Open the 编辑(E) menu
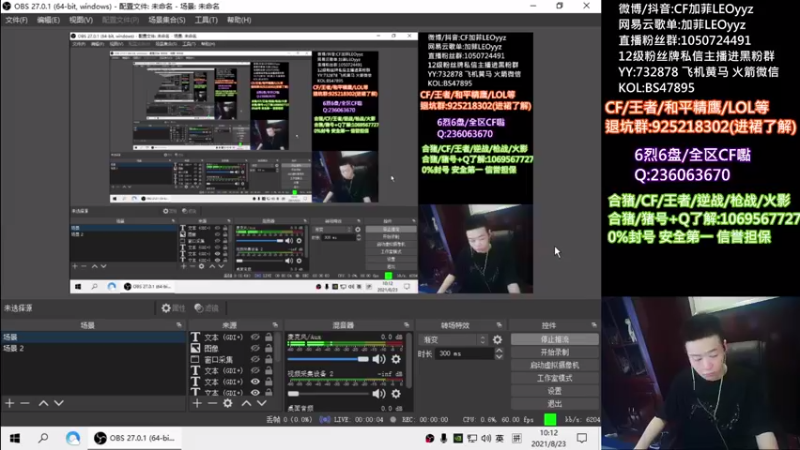The height and width of the screenshot is (450, 800). pyautogui.click(x=48, y=20)
